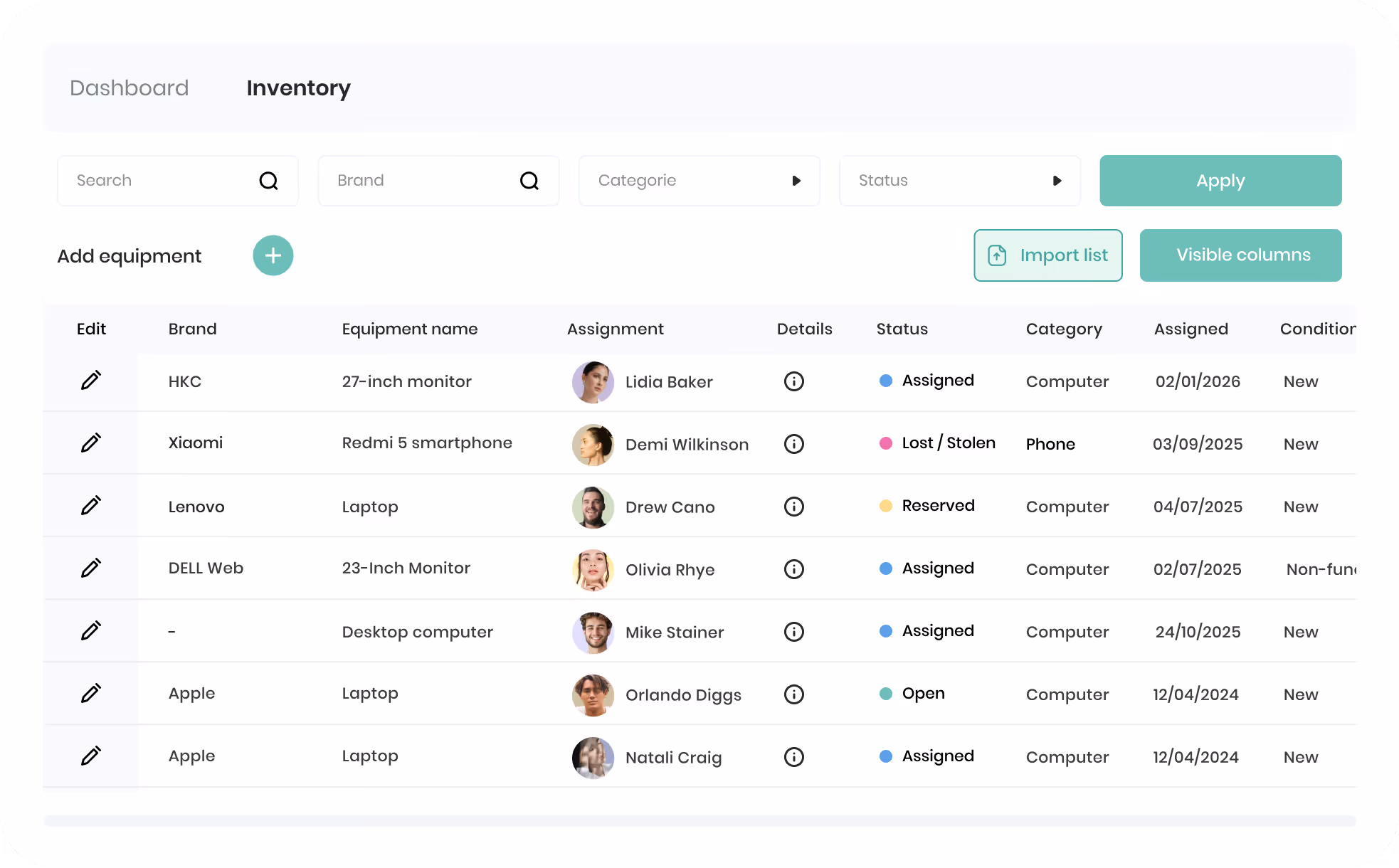Select the Inventory tab

click(298, 88)
